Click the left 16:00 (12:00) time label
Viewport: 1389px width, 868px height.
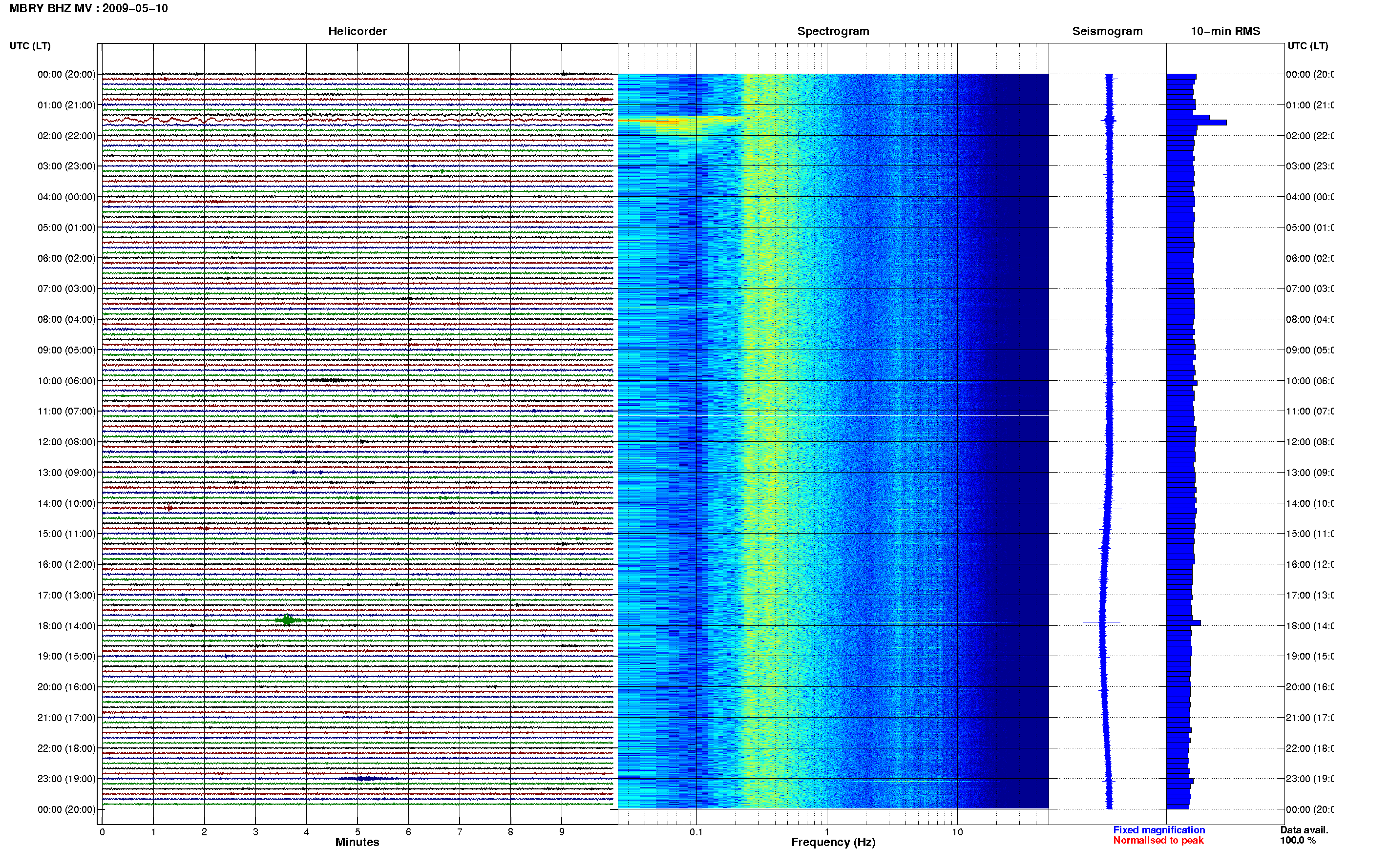pos(66,565)
